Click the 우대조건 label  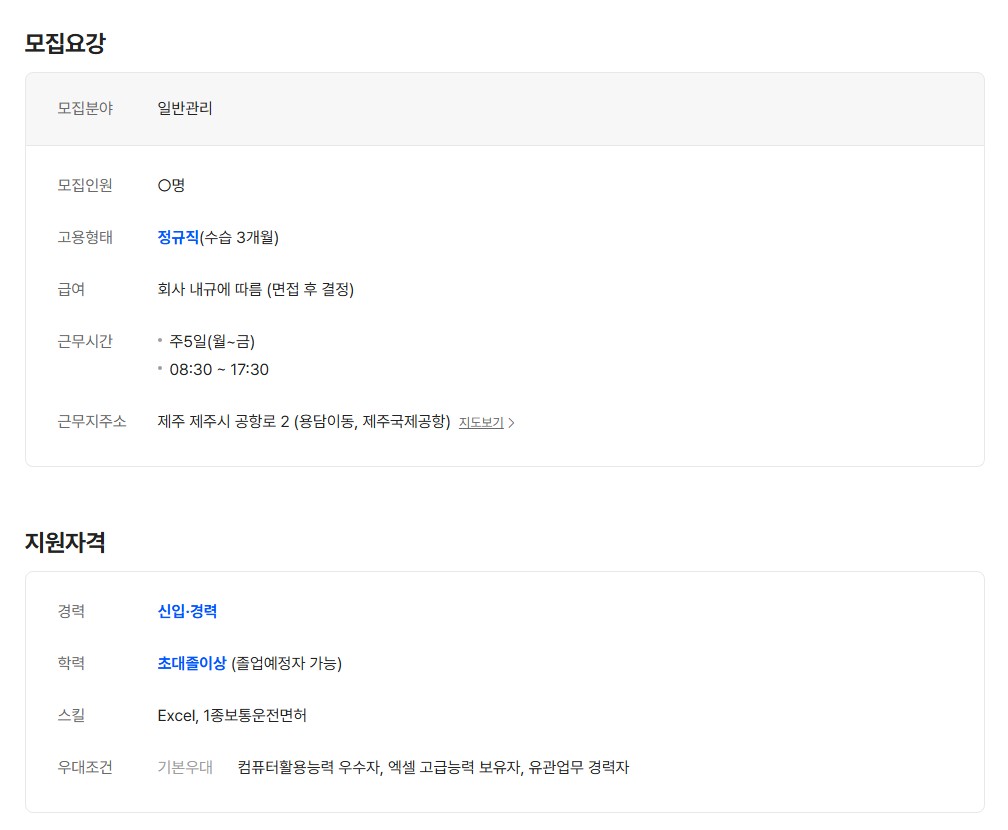pyautogui.click(x=85, y=767)
